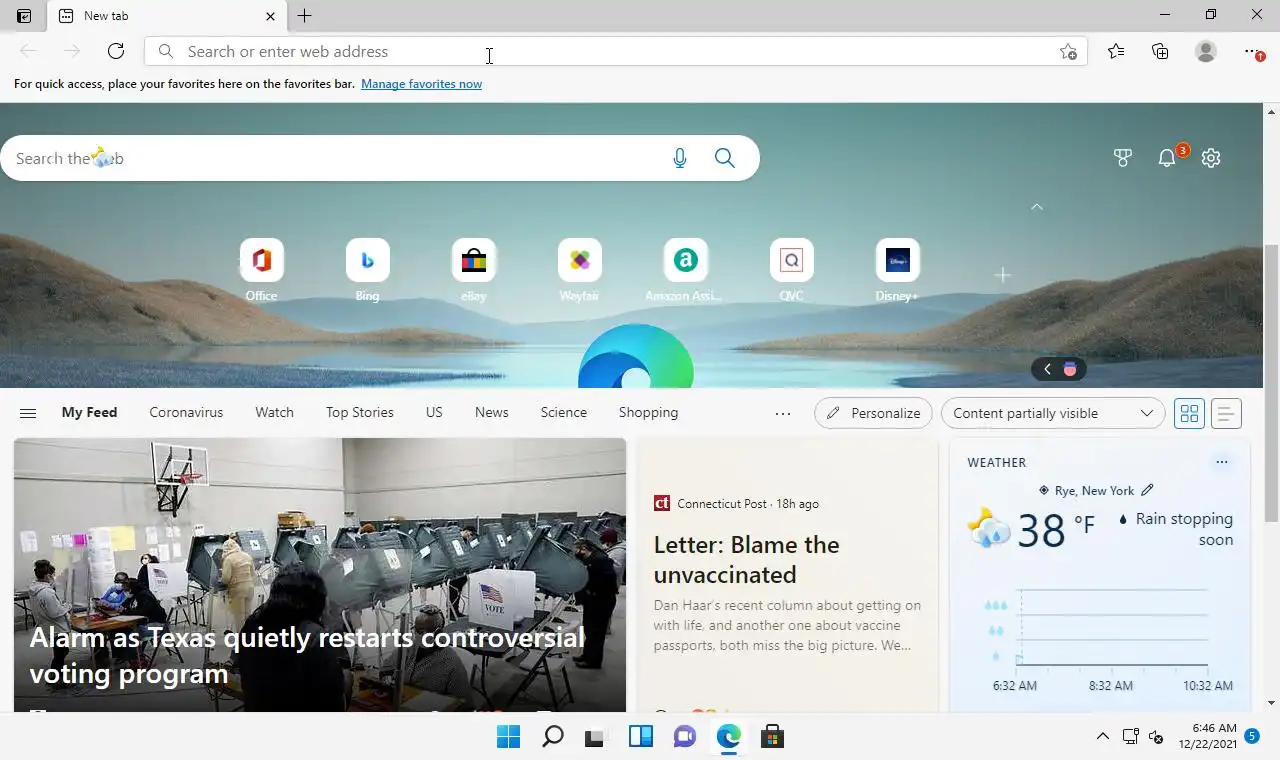
Task: Open Widgets on taskbar
Action: 640,737
